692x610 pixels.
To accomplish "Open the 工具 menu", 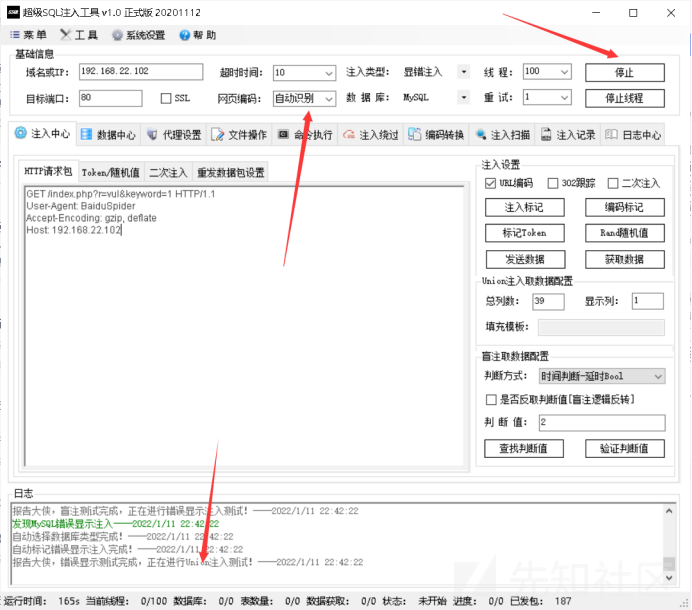I will [x=79, y=35].
